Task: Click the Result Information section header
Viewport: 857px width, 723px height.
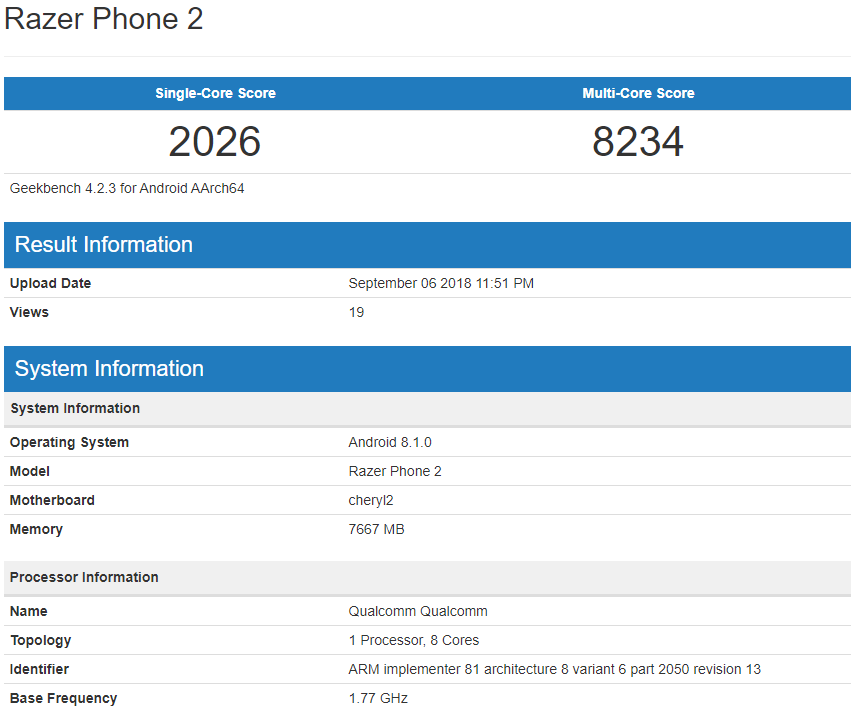Action: (101, 244)
